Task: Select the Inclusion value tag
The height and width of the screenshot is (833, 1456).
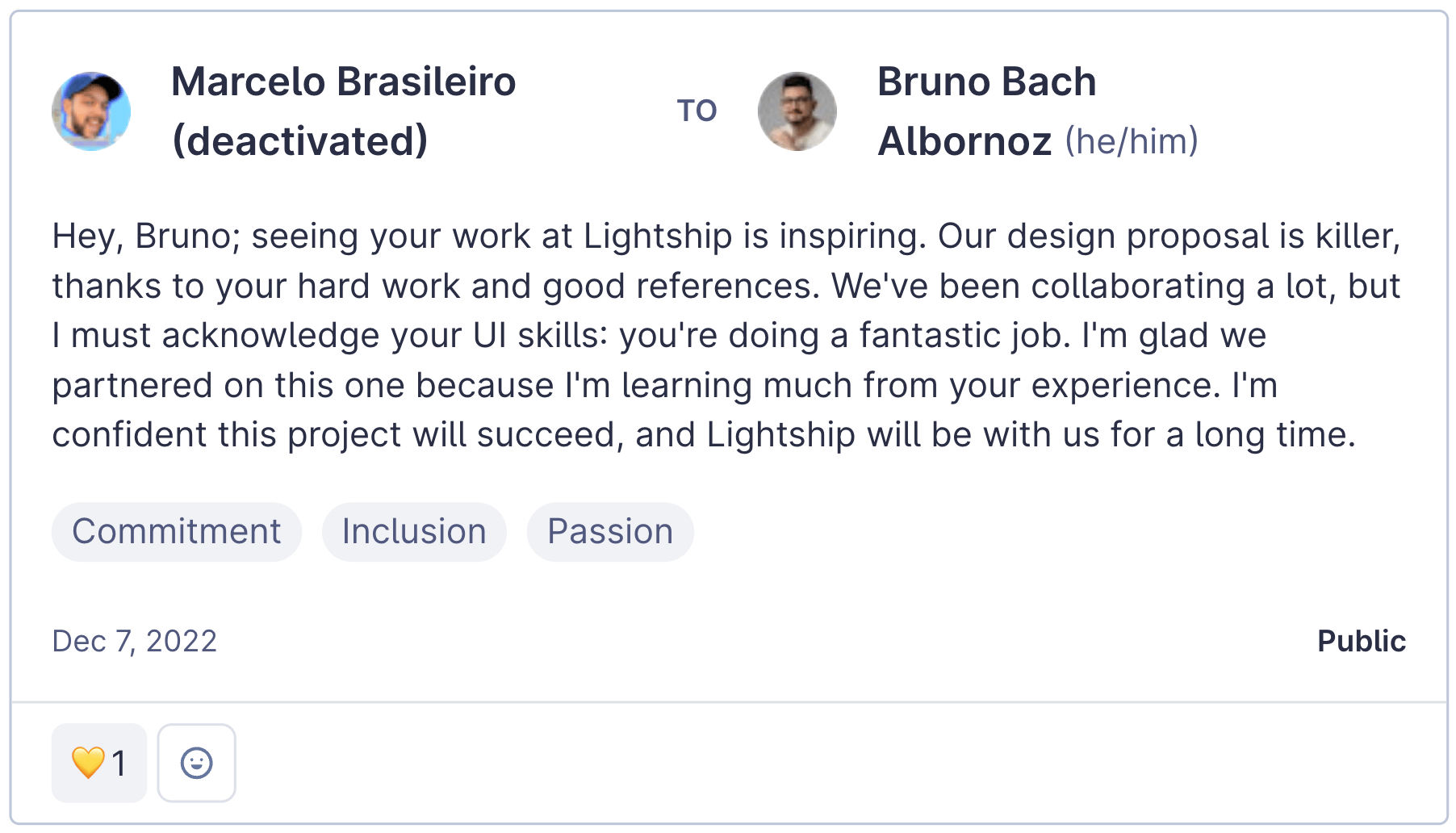Action: [413, 532]
